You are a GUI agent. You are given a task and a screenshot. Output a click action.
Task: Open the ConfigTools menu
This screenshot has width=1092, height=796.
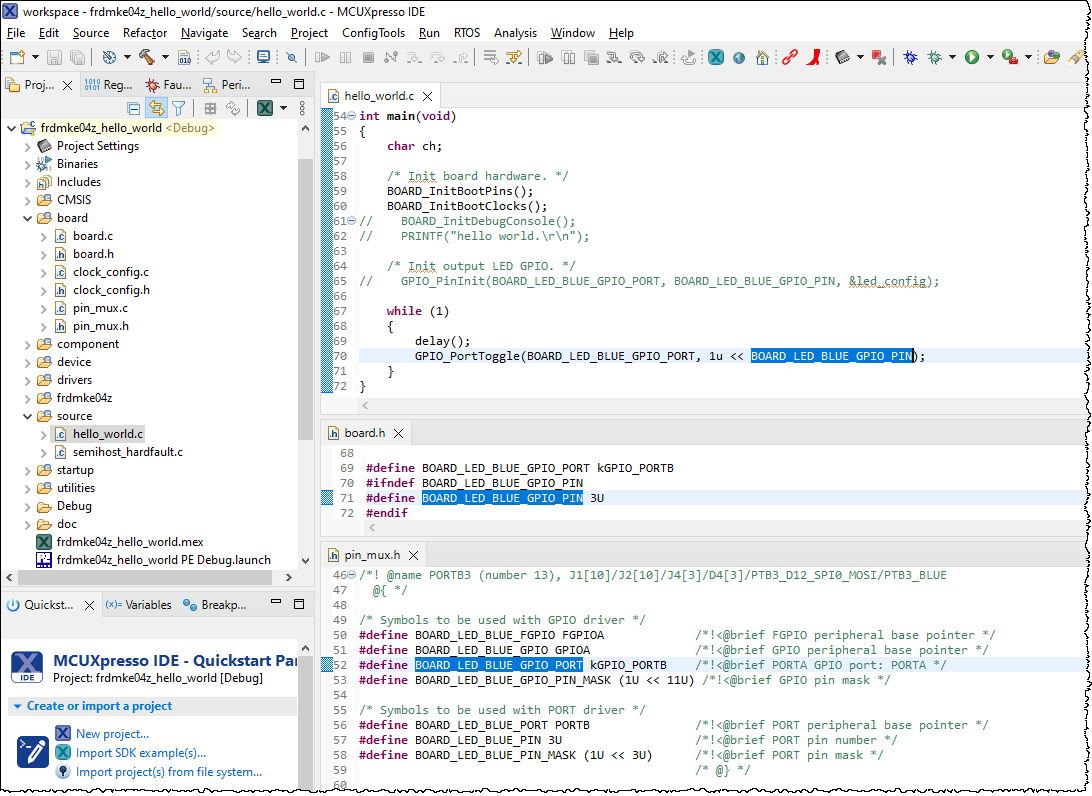(x=373, y=33)
